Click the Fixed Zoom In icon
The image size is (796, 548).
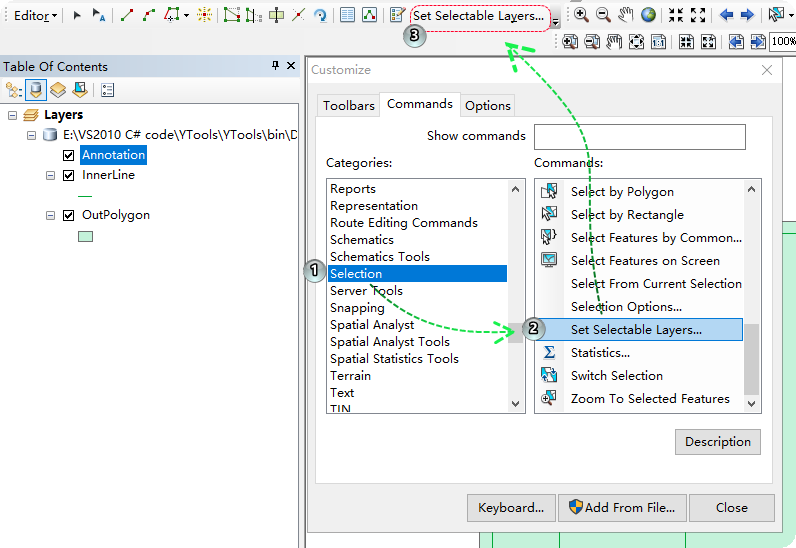click(x=676, y=15)
